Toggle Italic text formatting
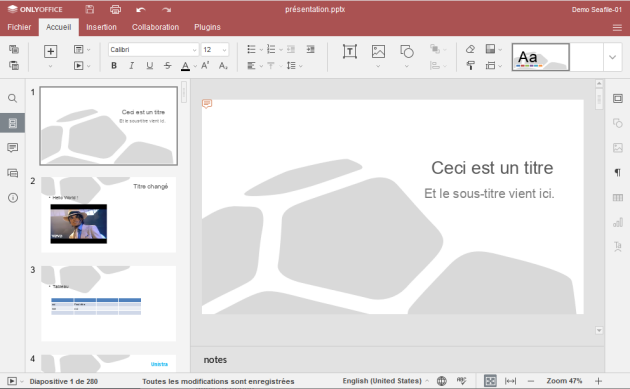Image resolution: width=630 pixels, height=389 pixels. point(131,66)
